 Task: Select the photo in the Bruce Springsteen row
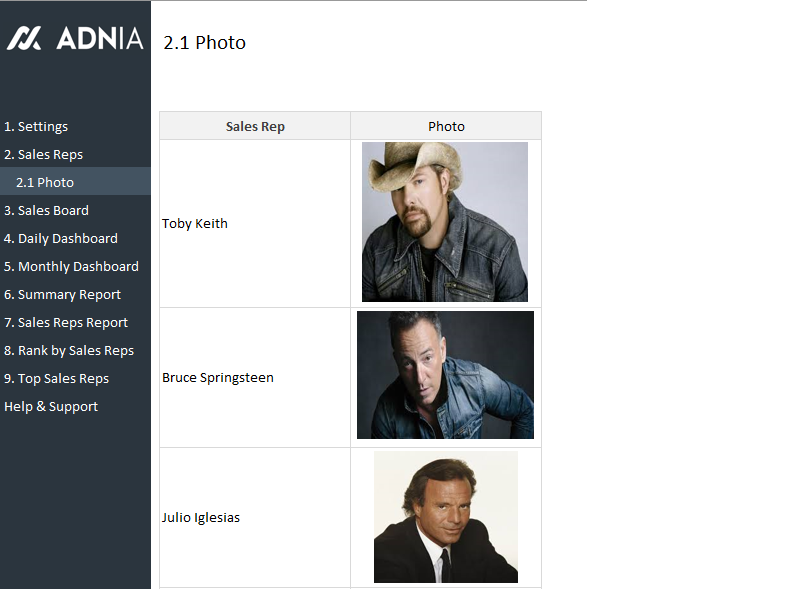coord(445,375)
